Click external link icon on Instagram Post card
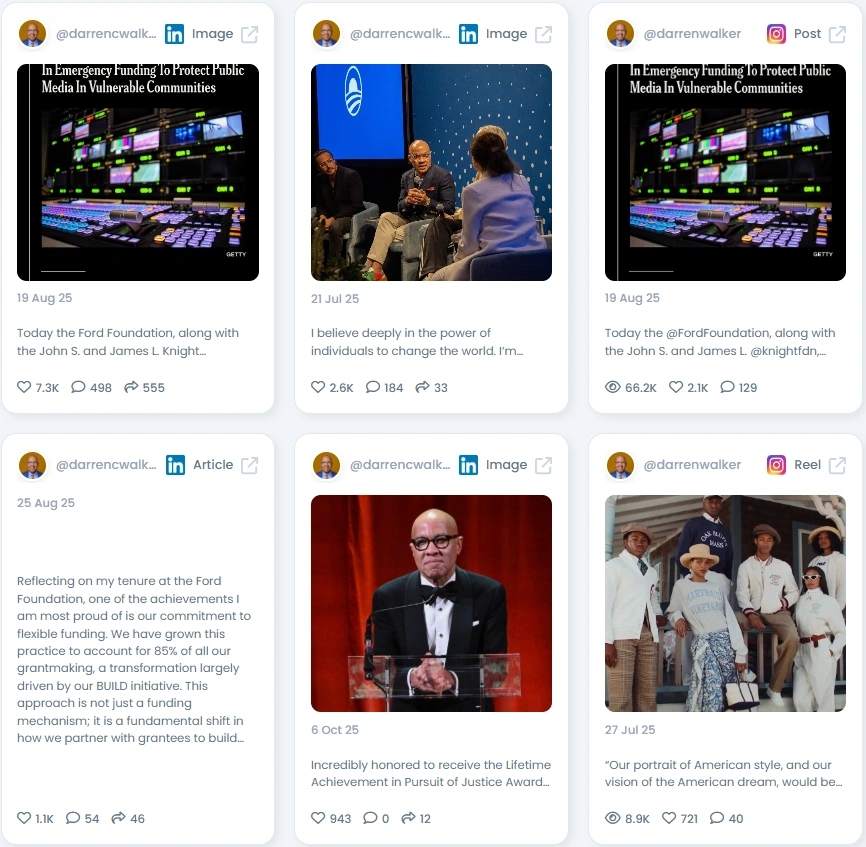Screen dimensions: 866x847 tap(837, 34)
